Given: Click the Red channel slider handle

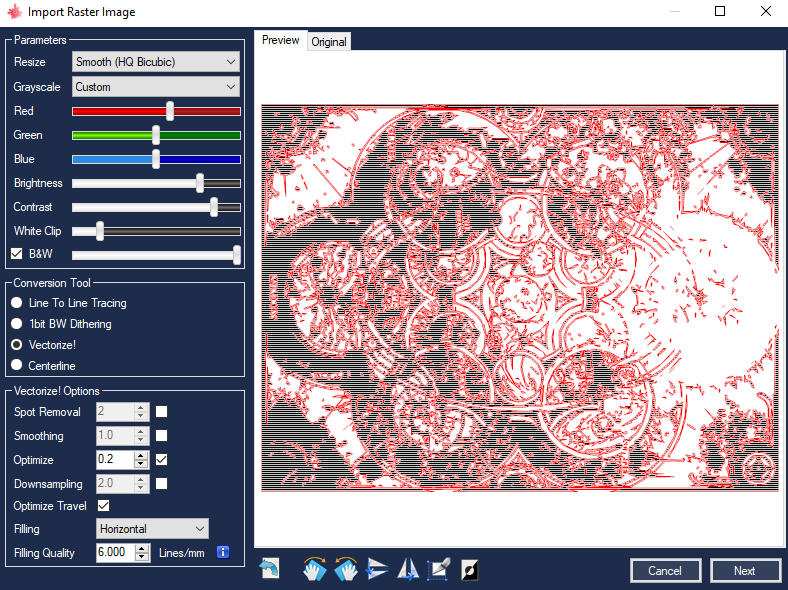Looking at the screenshot, I should pos(170,111).
